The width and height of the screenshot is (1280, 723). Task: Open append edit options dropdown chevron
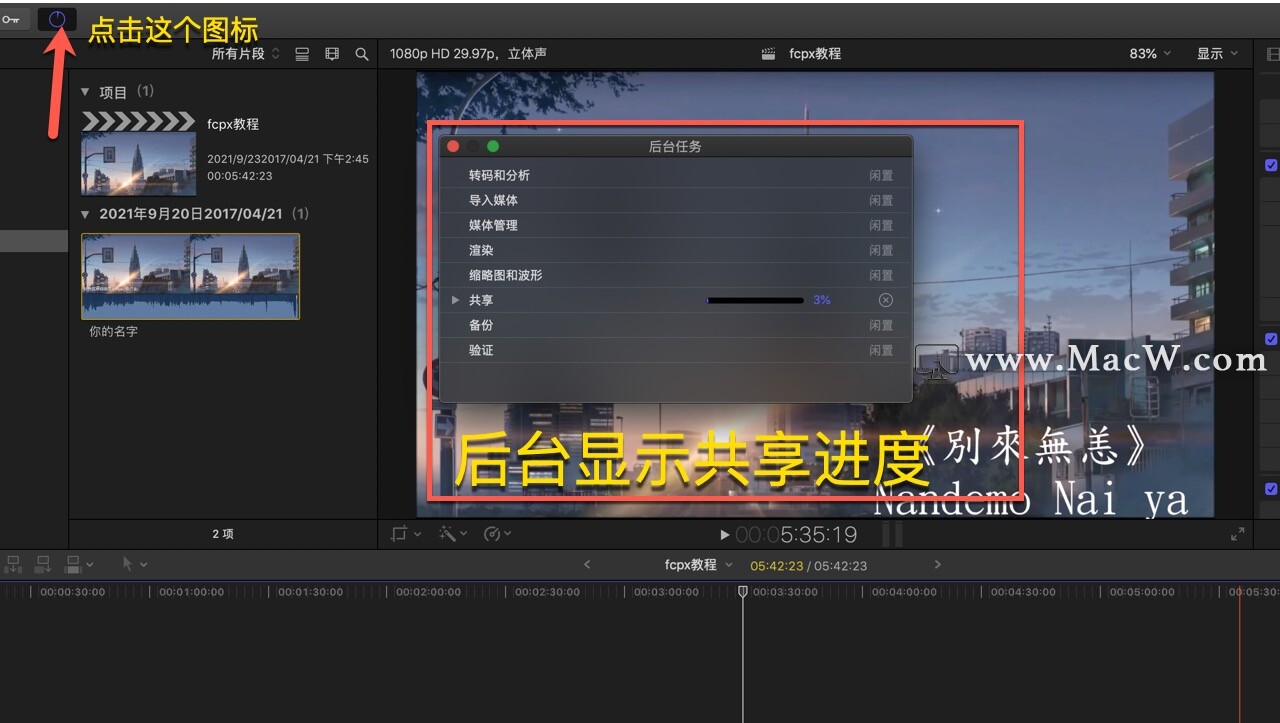[89, 564]
